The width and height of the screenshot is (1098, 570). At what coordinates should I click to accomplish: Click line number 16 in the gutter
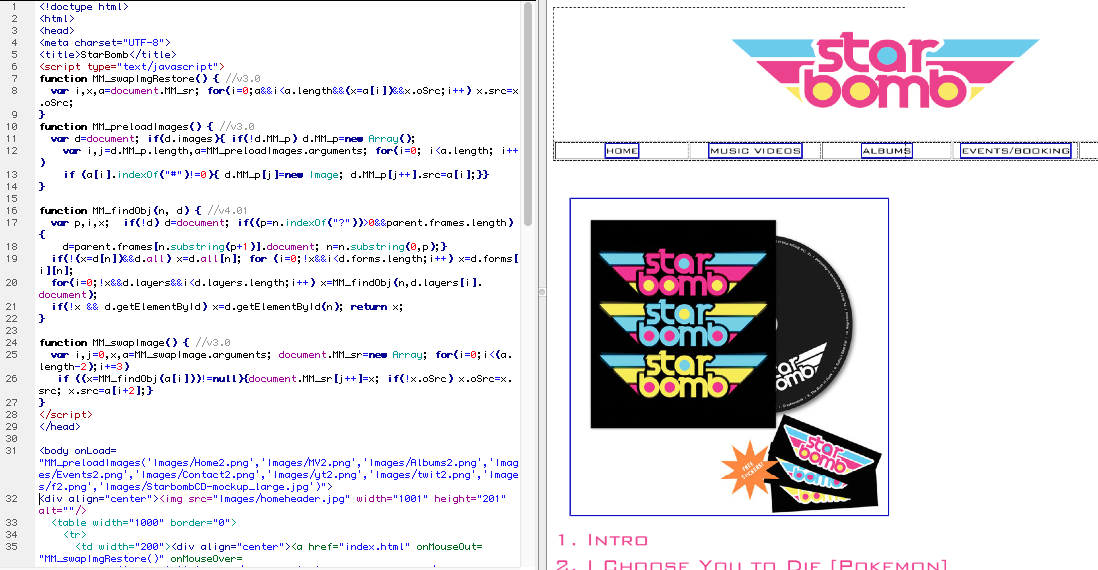(11, 210)
